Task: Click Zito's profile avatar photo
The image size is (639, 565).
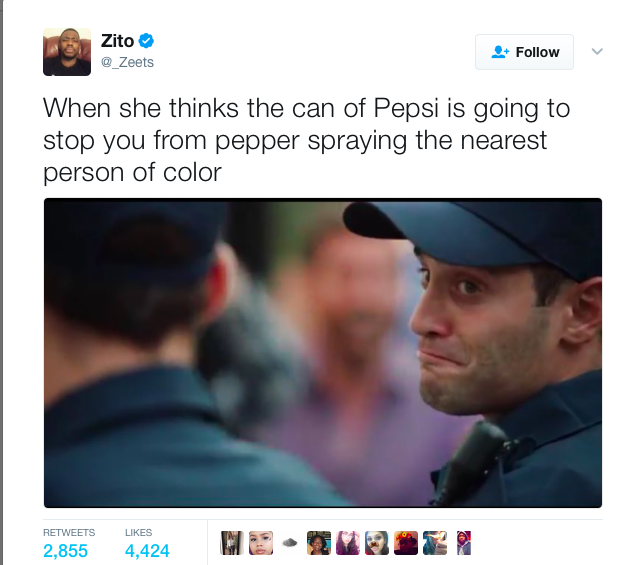Action: [67, 52]
